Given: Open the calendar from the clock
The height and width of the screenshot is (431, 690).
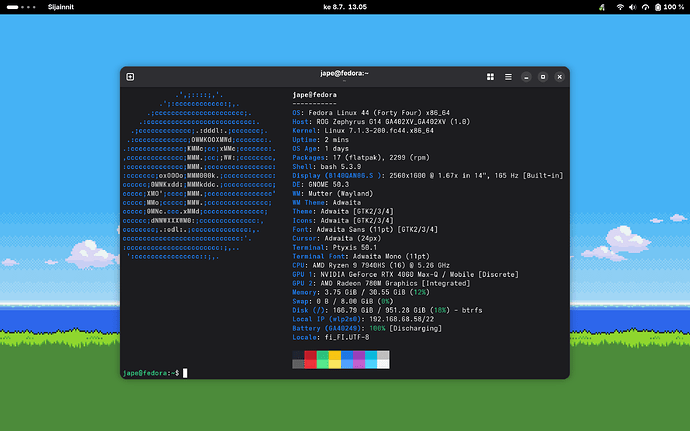Looking at the screenshot, I should 345,7.
